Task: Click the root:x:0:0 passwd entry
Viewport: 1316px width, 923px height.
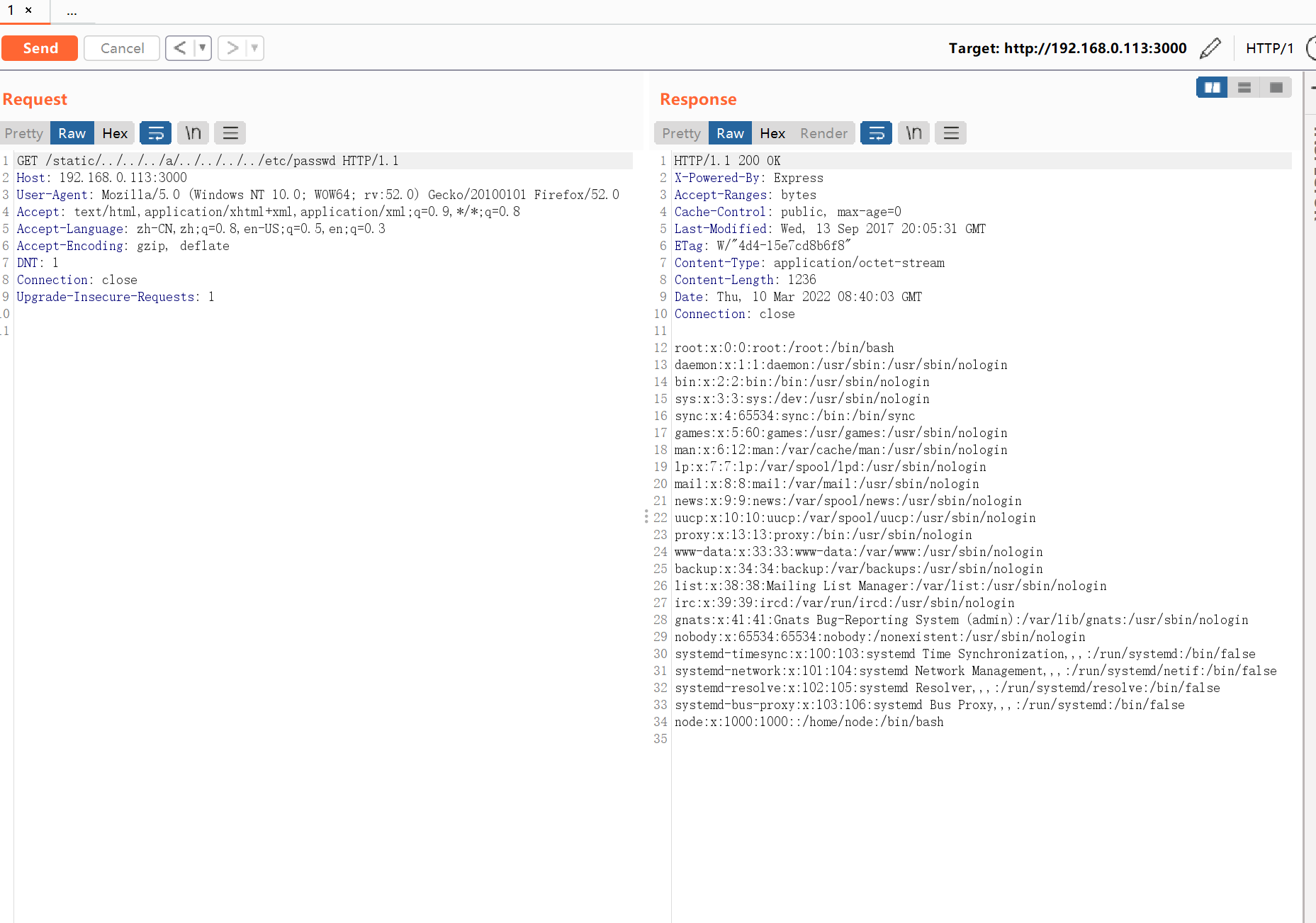Action: [x=784, y=348]
